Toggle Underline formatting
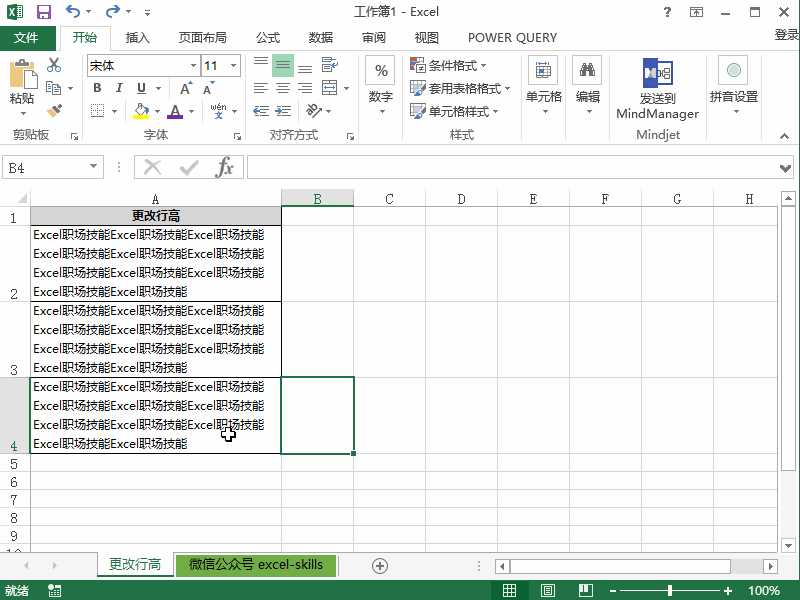 coord(141,88)
